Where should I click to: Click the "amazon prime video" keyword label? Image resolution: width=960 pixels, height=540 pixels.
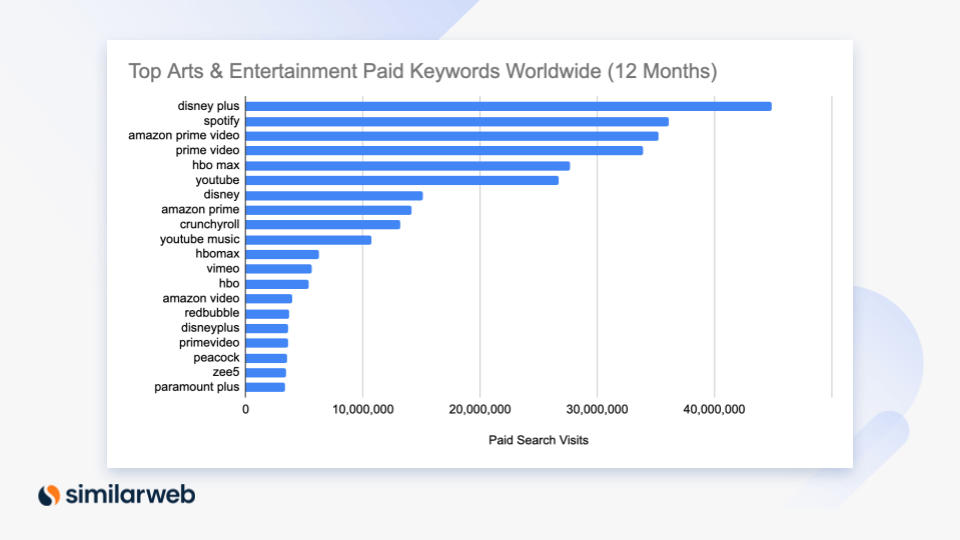(x=184, y=135)
